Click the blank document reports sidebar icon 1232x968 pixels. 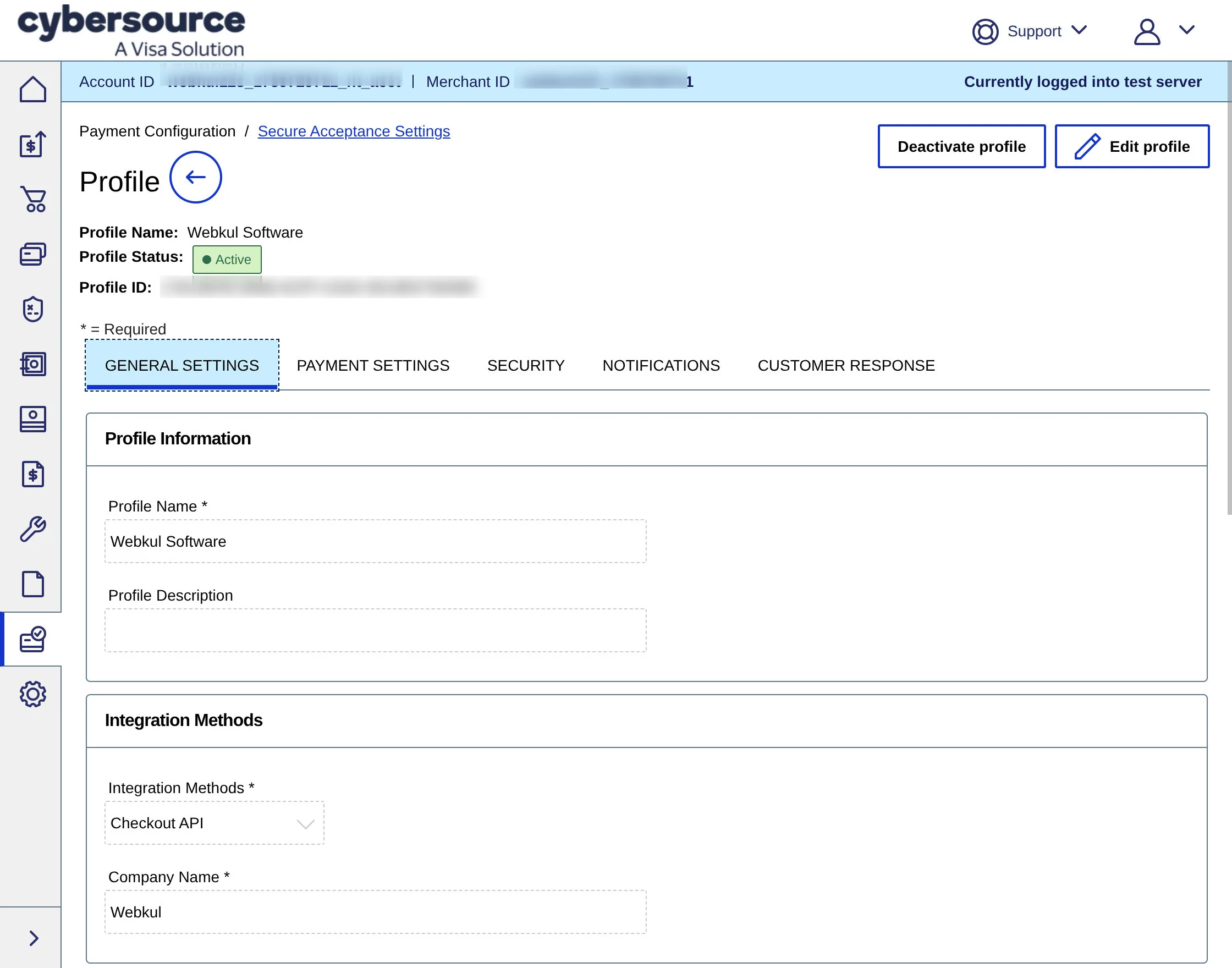pos(33,584)
